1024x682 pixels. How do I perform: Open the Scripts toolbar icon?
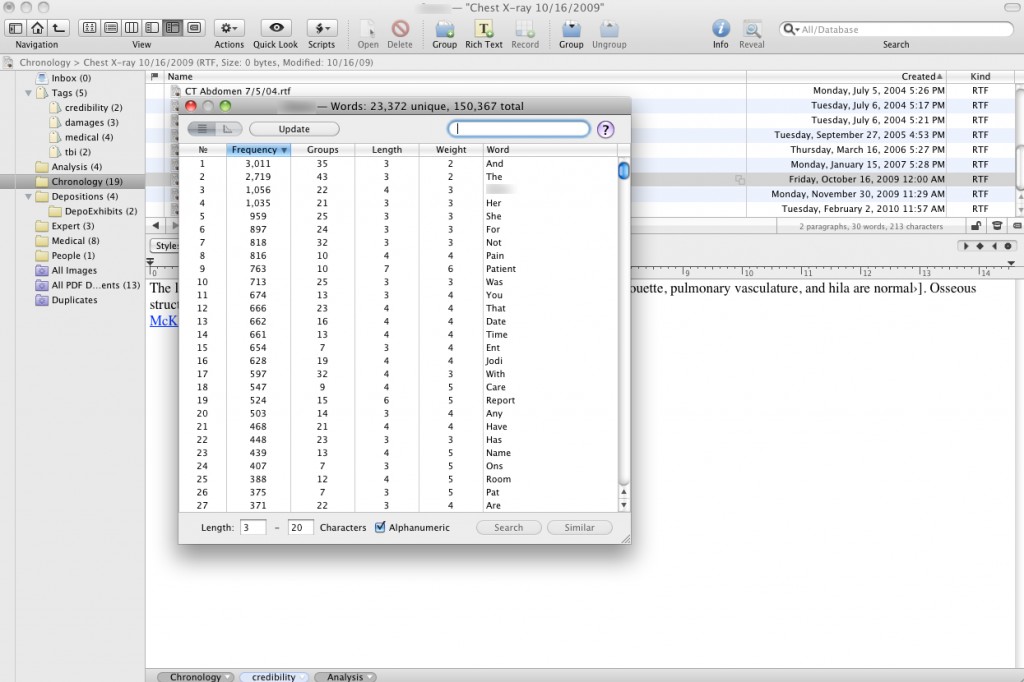click(x=322, y=30)
